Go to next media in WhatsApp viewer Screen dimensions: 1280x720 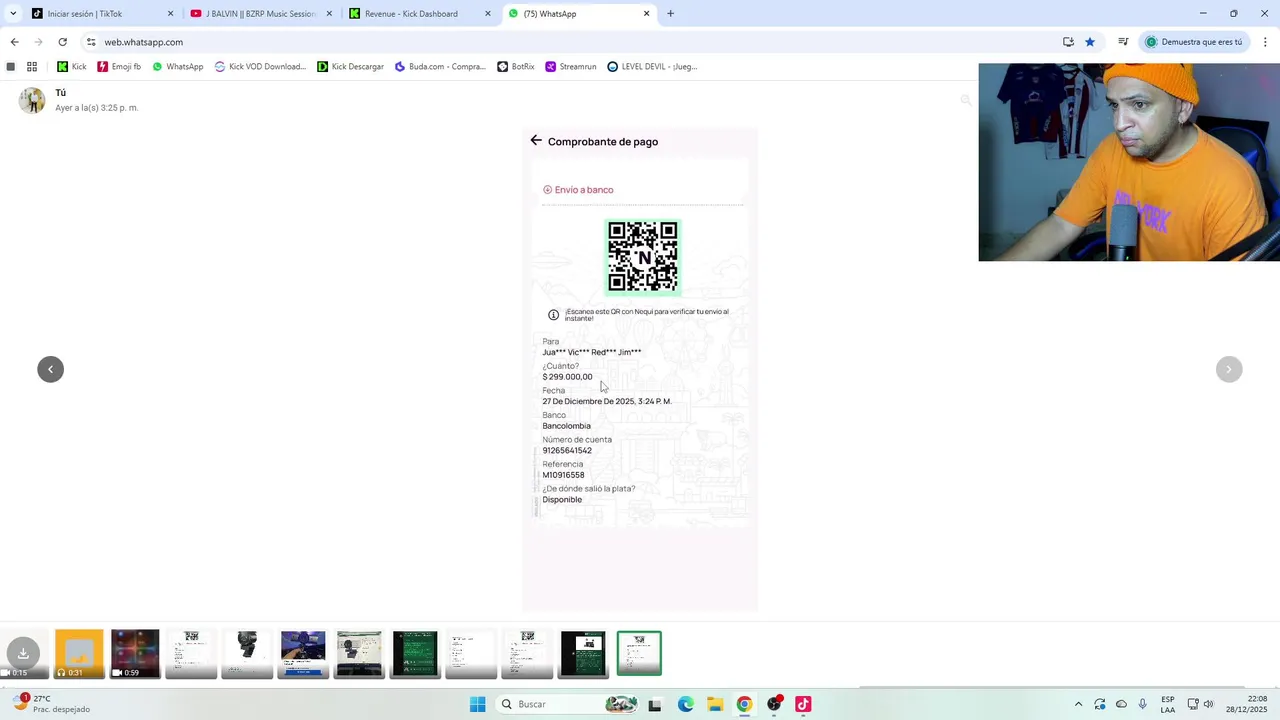[x=1229, y=369]
